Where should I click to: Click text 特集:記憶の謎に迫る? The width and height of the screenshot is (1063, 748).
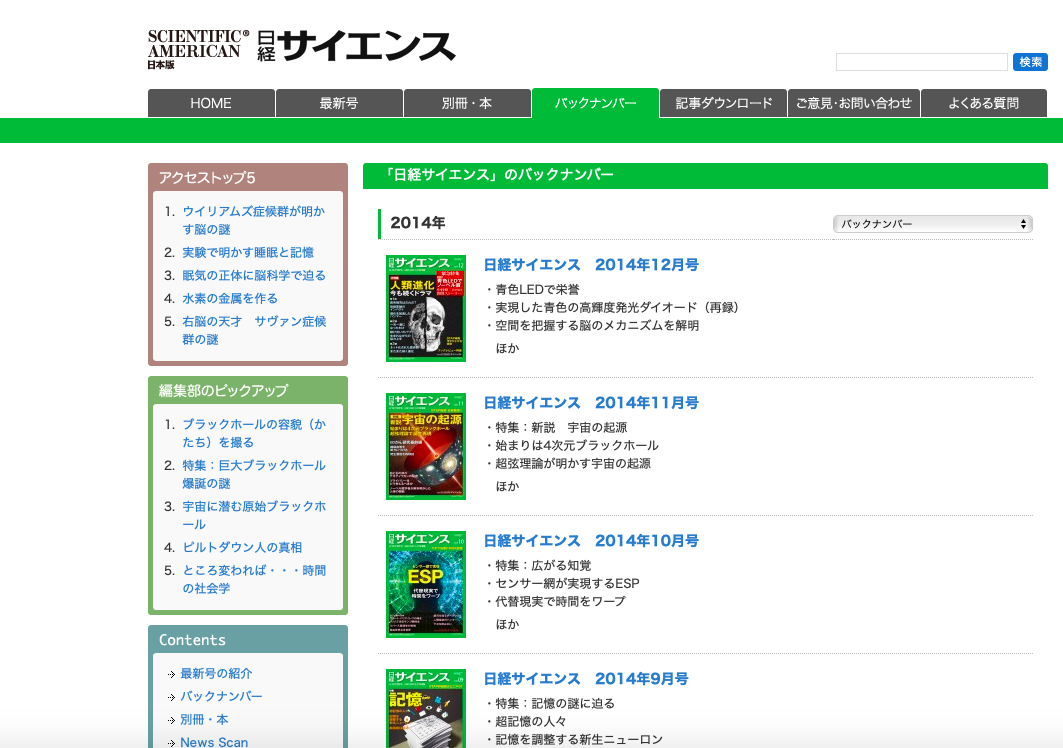555,703
